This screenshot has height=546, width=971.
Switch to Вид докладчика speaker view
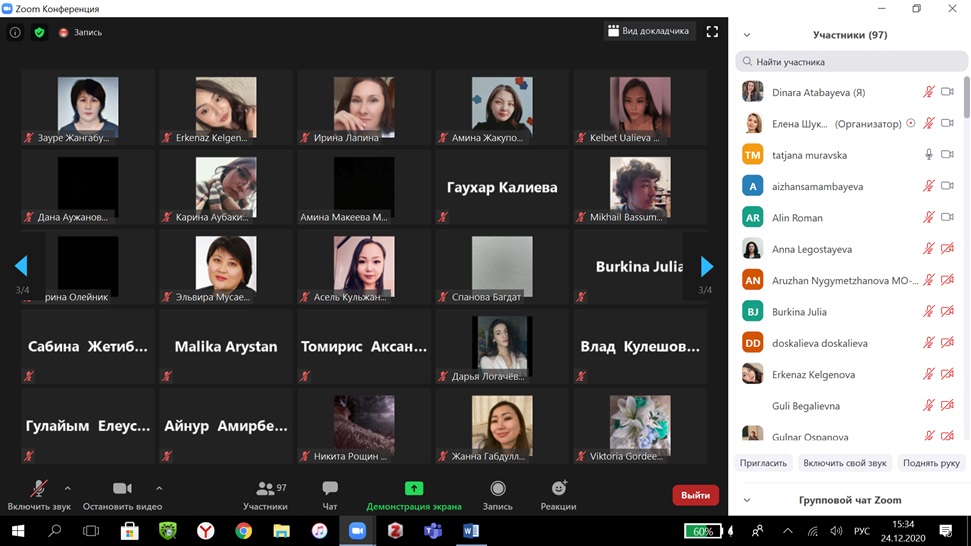tap(648, 31)
